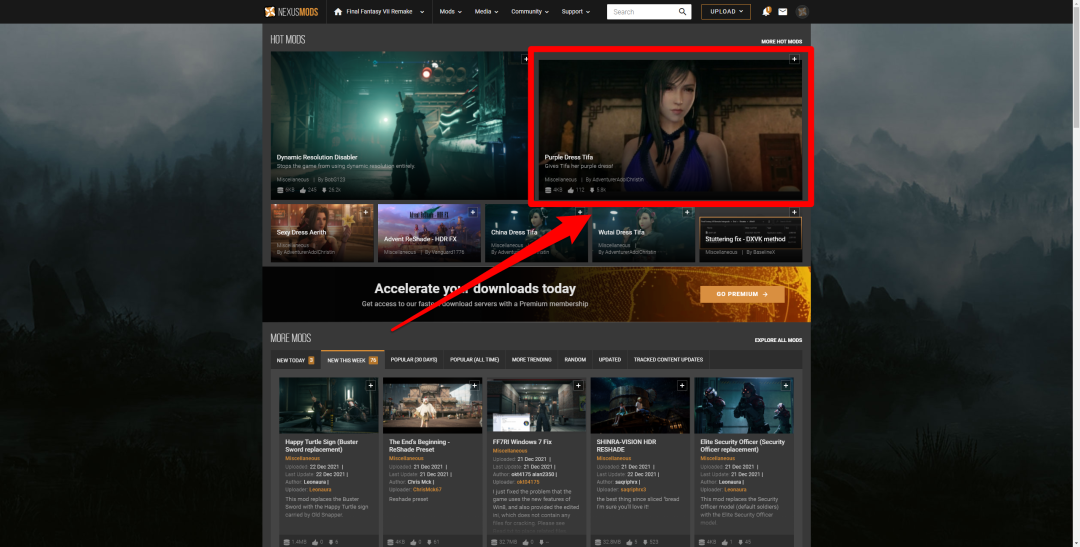Viewport: 1080px width, 547px height.
Task: Switch to the New Today tab
Action: pos(295,360)
